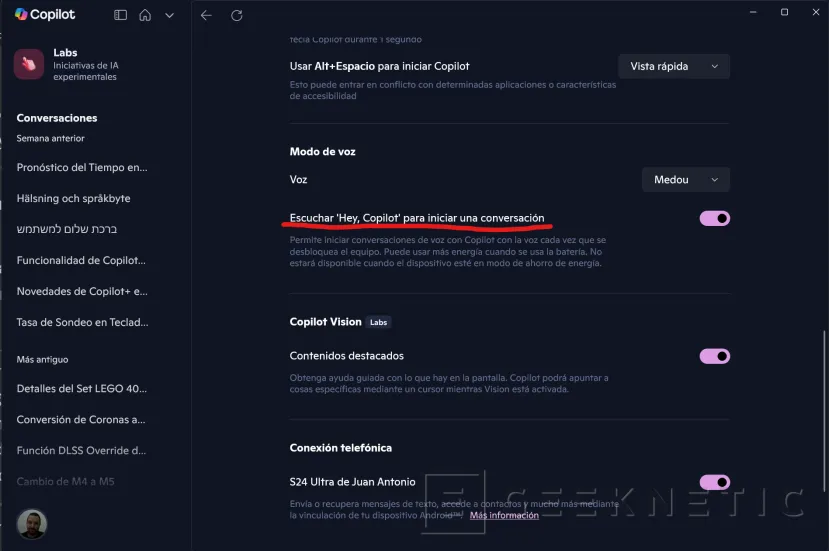Open the Labs icon tile
This screenshot has height=551, width=829.
(29, 64)
